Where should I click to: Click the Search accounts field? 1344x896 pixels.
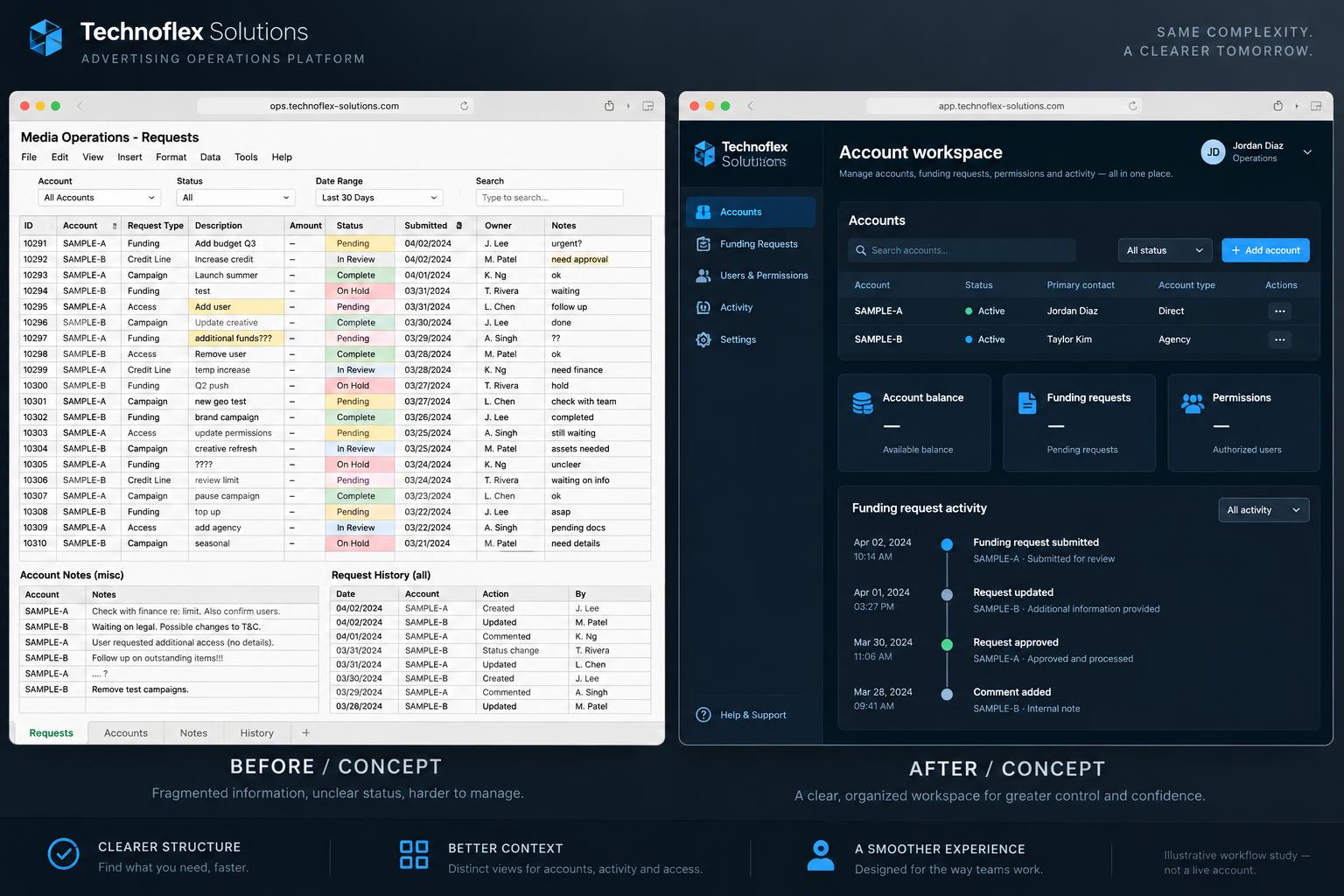(962, 250)
